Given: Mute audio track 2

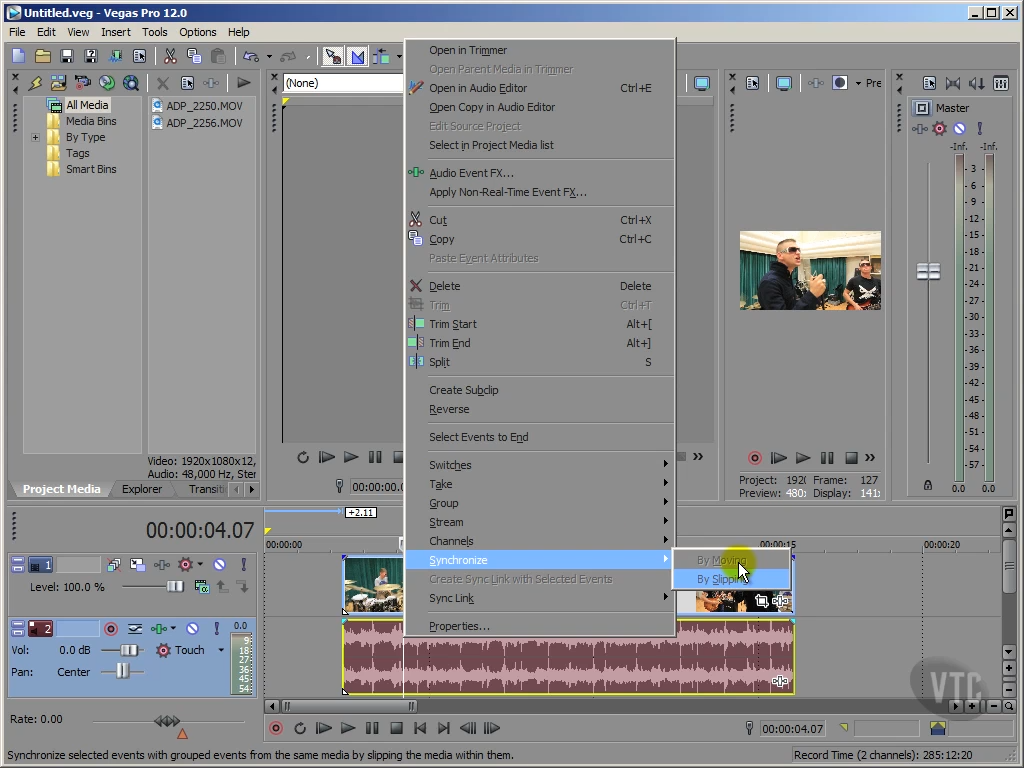Looking at the screenshot, I should coord(192,628).
